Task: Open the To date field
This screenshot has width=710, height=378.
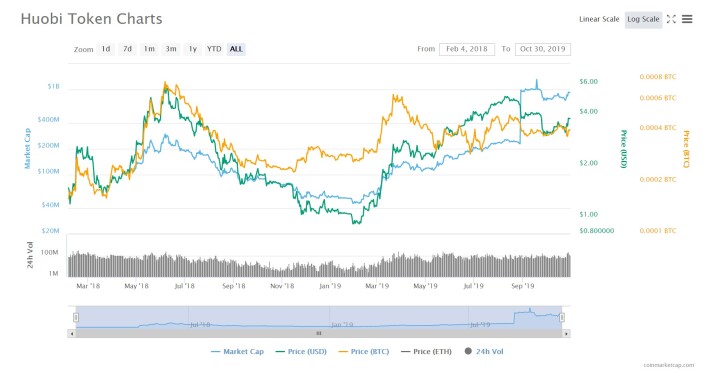Action: (x=543, y=49)
